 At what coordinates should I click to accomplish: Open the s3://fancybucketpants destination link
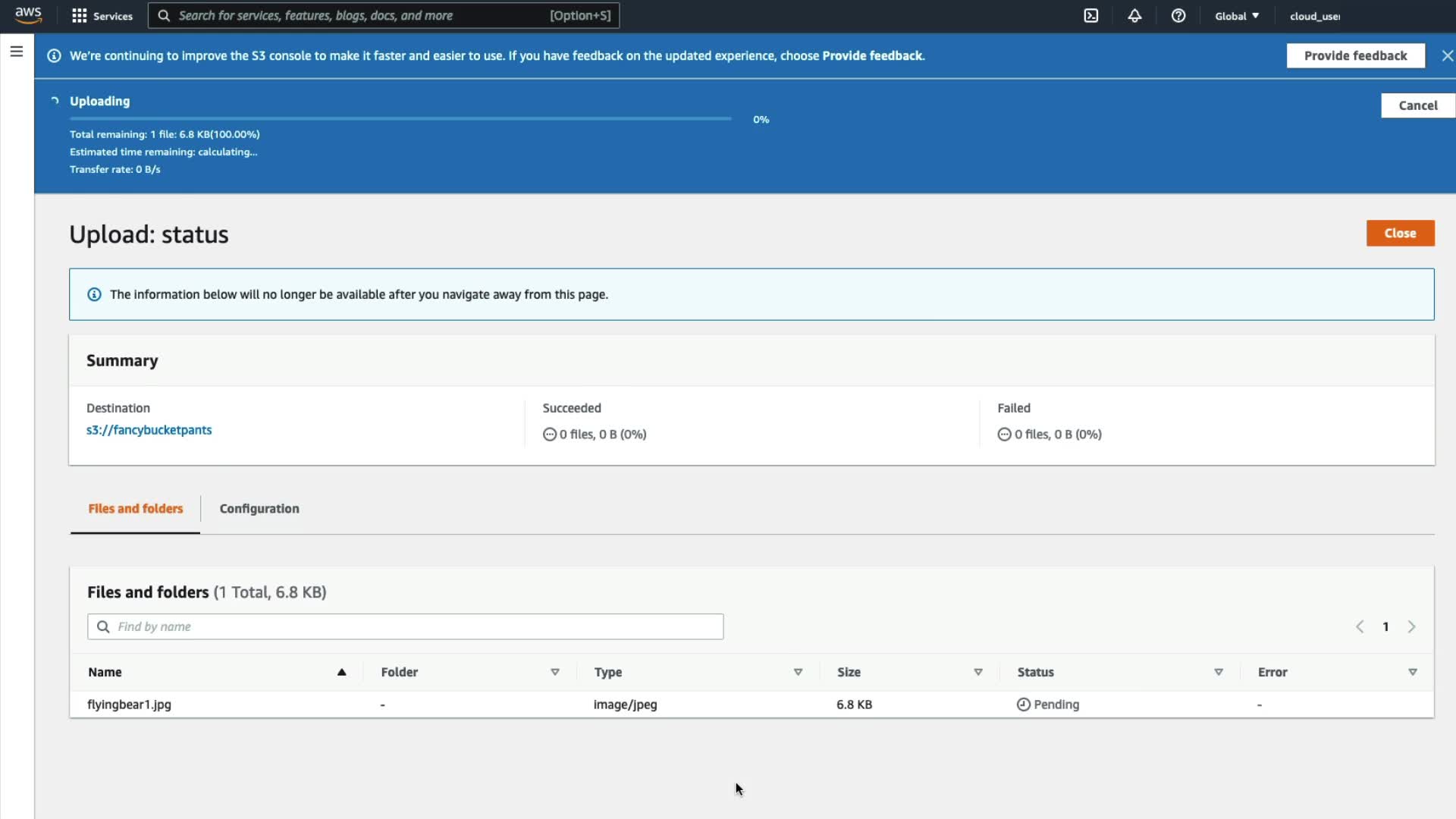[x=149, y=430]
